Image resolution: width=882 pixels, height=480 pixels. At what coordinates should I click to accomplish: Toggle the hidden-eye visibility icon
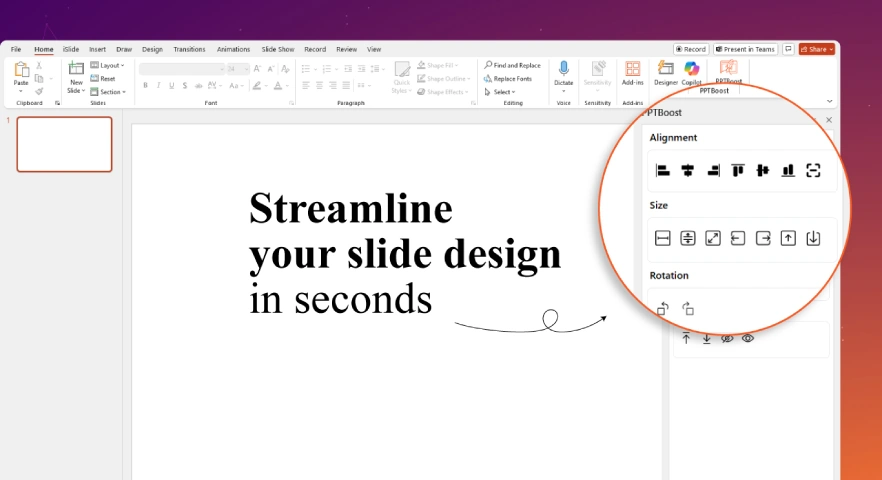coord(727,338)
